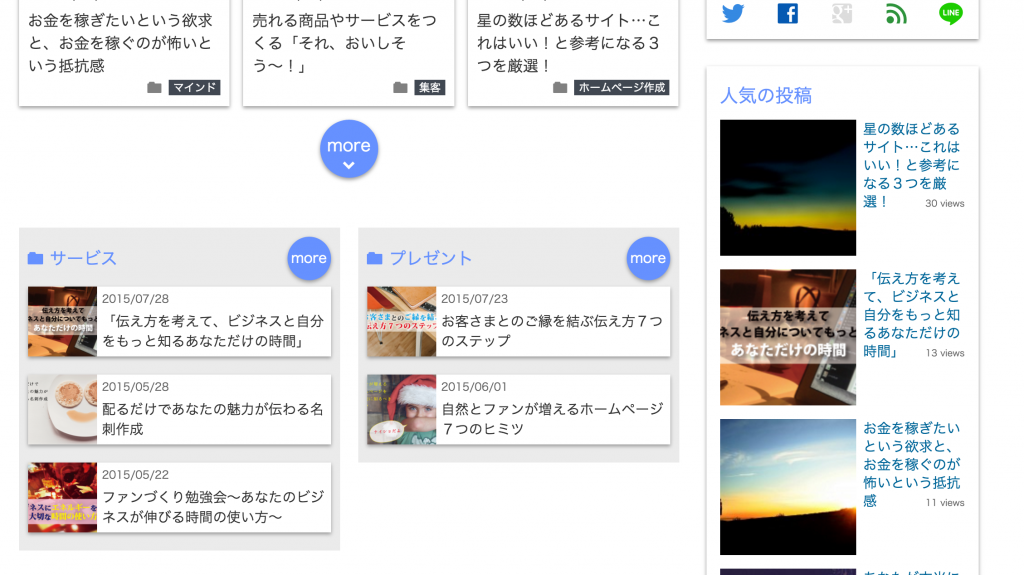Click folder icon next to マインド tag
This screenshot has width=1024, height=575.
[154, 88]
